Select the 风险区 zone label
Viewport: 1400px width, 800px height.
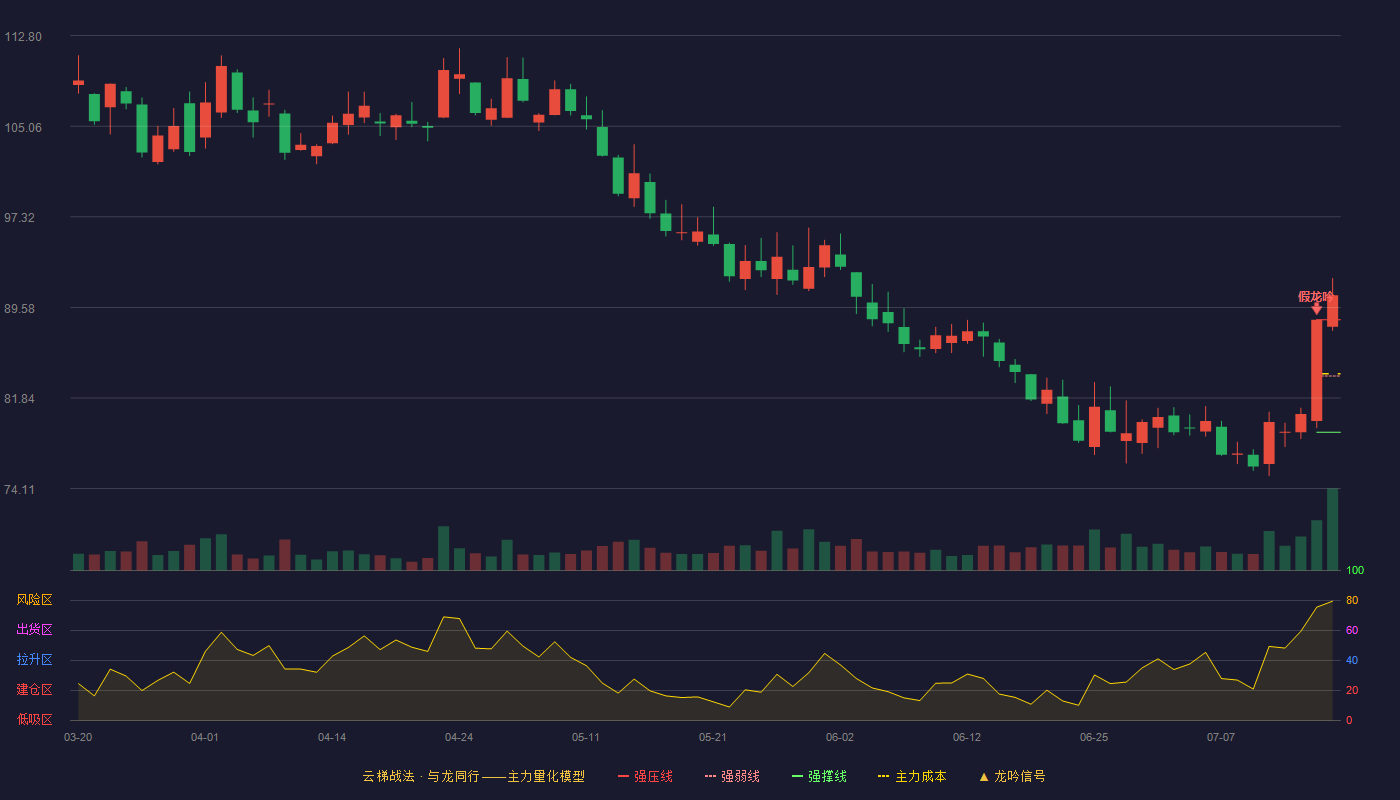(34, 600)
